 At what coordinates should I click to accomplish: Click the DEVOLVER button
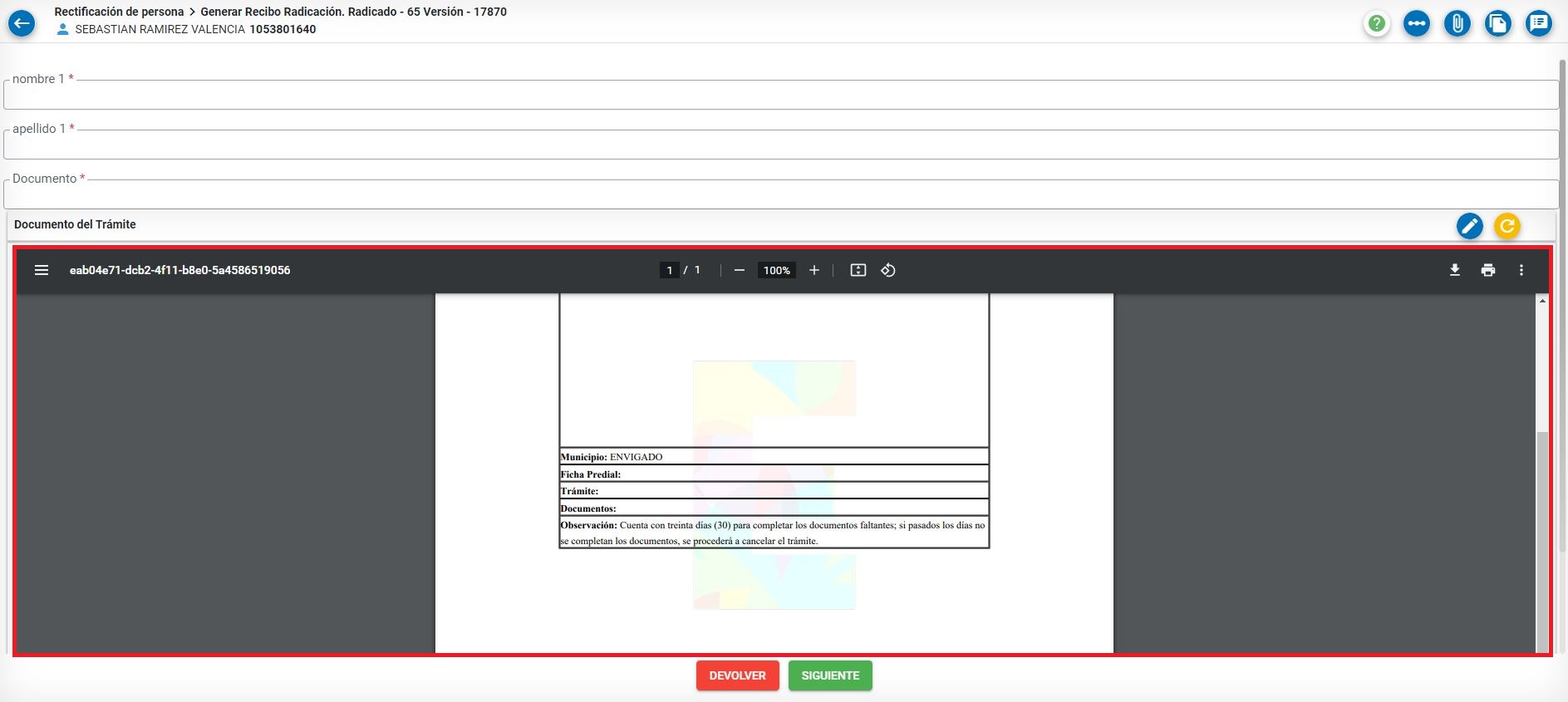(737, 675)
